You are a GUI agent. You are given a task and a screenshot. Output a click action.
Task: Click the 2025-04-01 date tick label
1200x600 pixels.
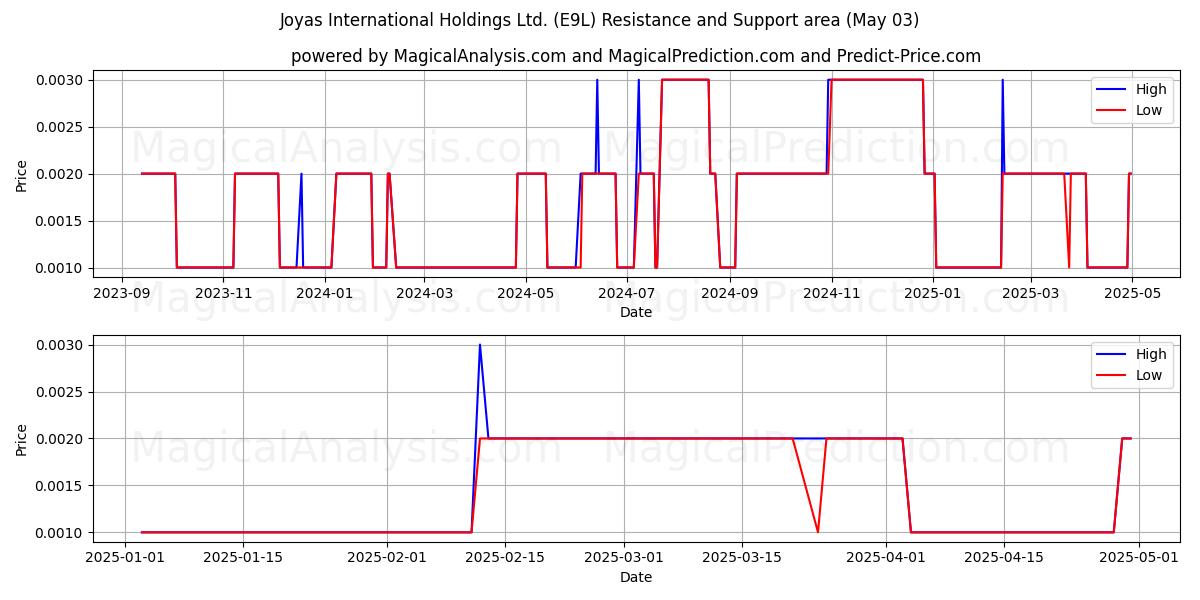tap(885, 558)
